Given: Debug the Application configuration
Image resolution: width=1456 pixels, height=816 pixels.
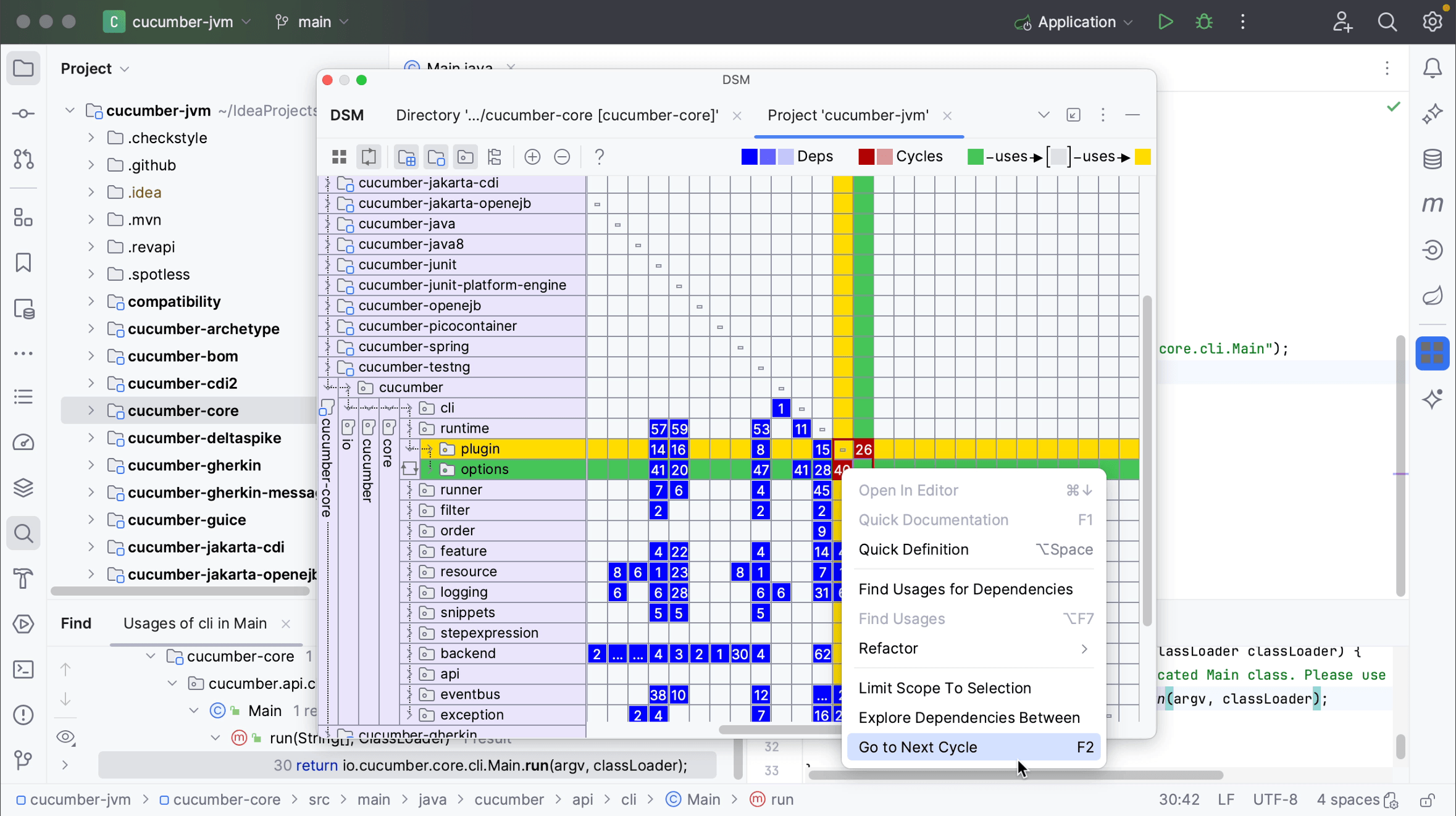Looking at the screenshot, I should point(1204,22).
